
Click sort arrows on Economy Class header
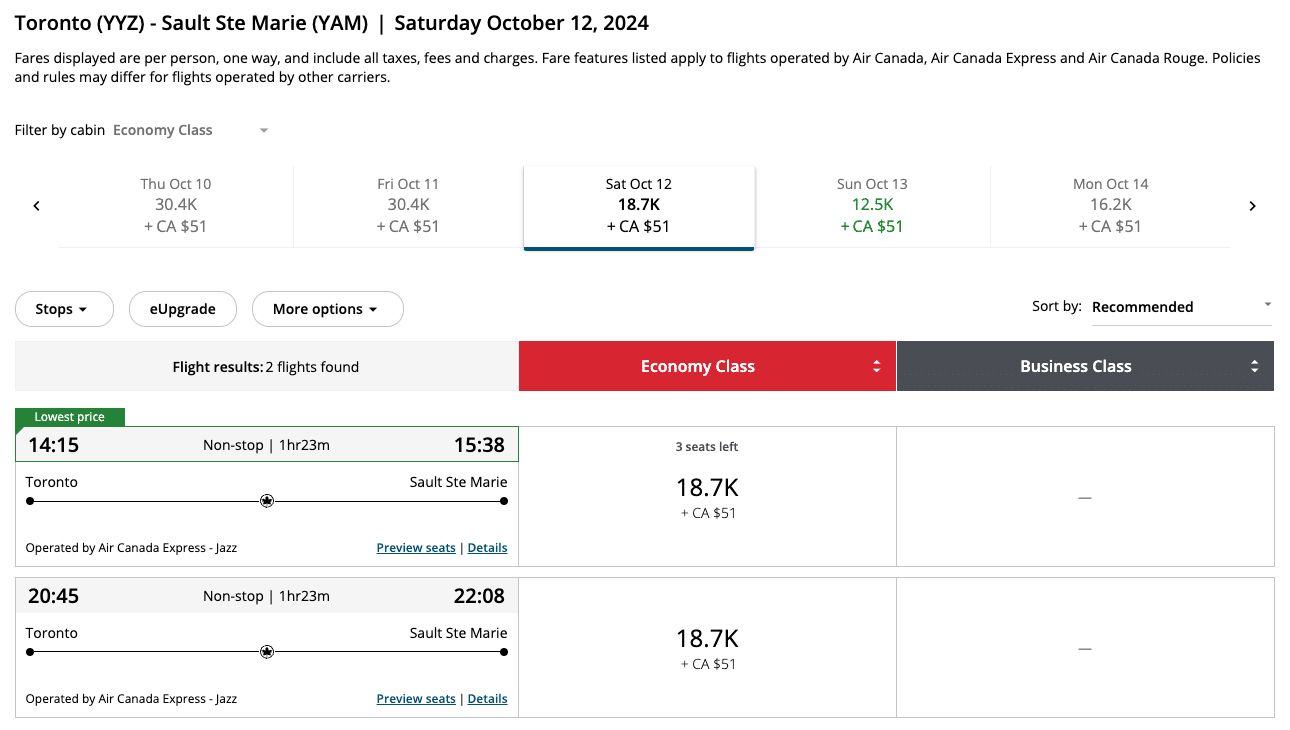[x=876, y=367]
